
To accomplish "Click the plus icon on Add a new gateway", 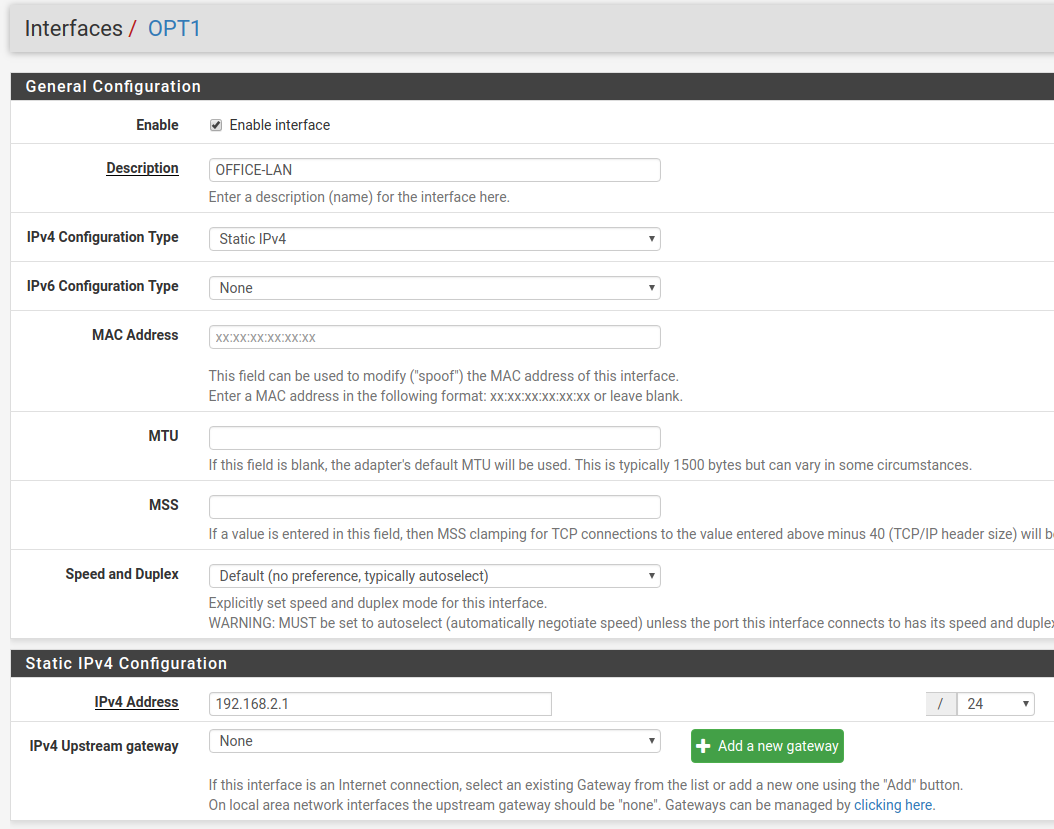I will pos(704,746).
